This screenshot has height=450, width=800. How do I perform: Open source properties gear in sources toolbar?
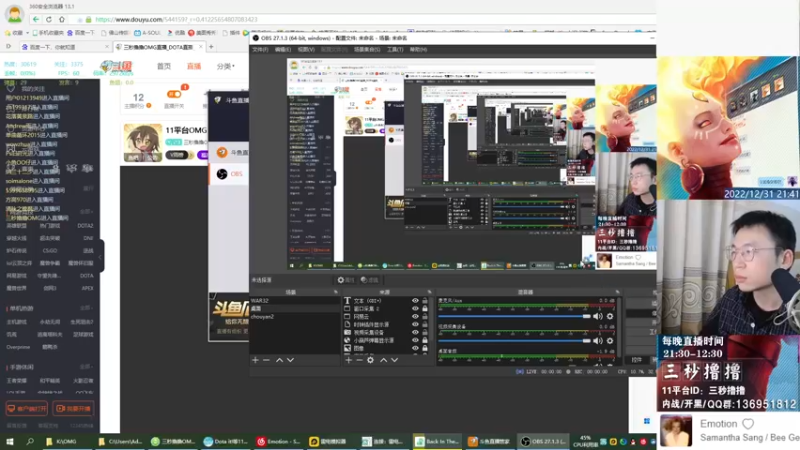(370, 360)
